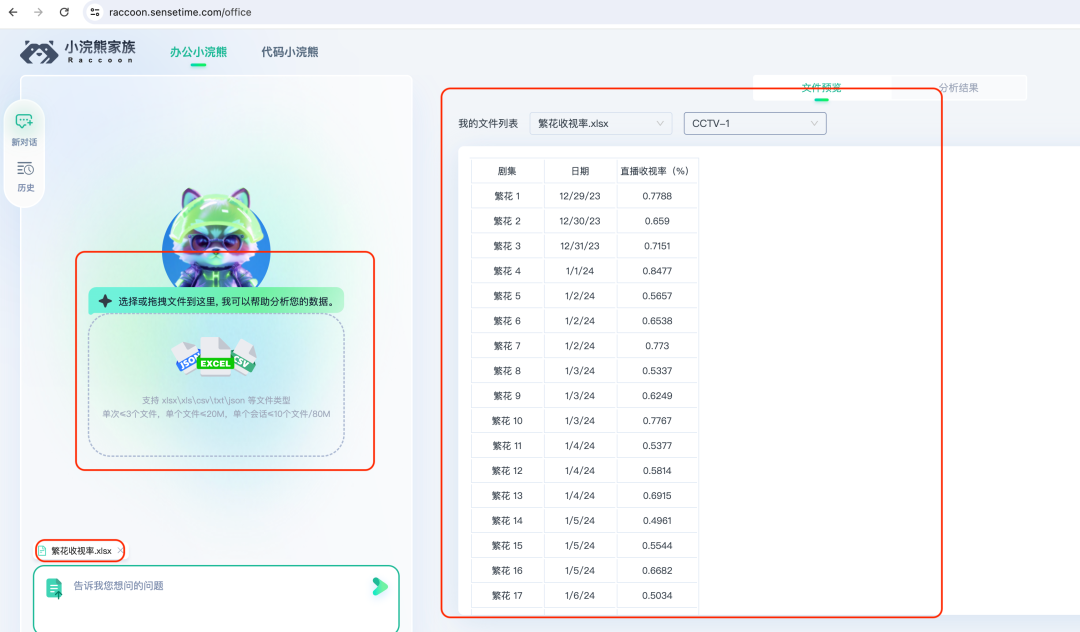Click the EXCEL file type icon
Image resolution: width=1080 pixels, height=632 pixels.
pos(215,355)
